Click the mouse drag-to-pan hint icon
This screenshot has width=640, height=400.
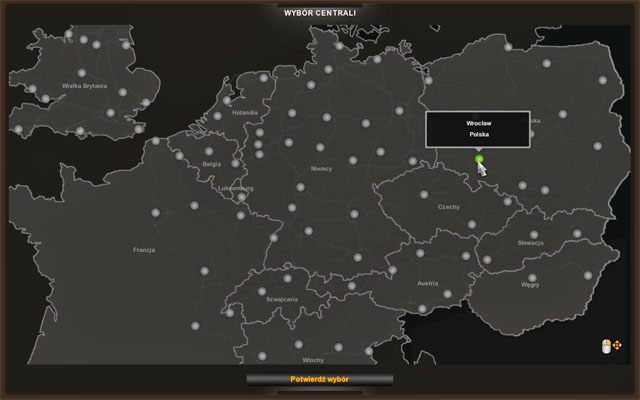(x=611, y=346)
